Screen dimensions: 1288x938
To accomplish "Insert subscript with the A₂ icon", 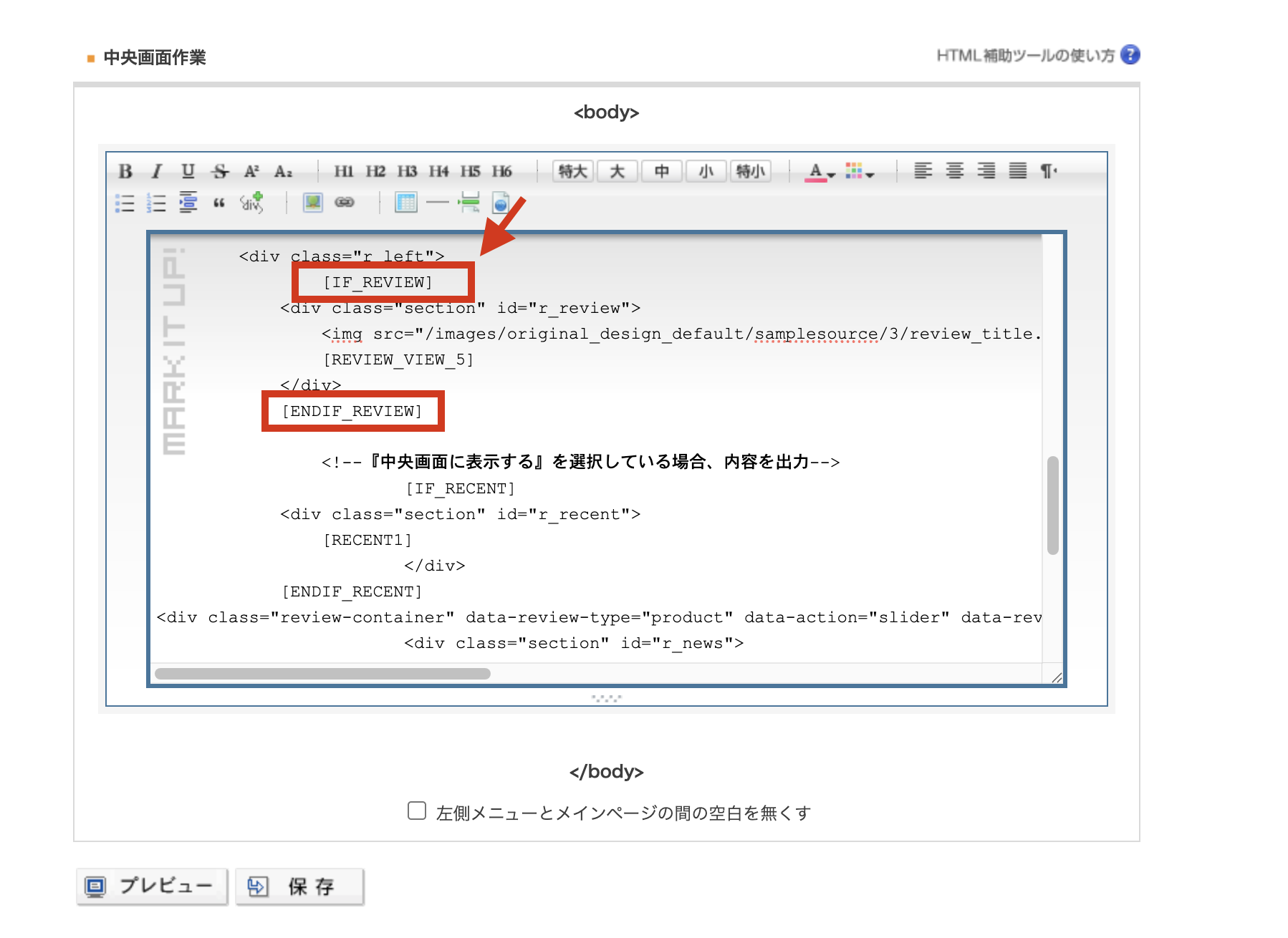I will pos(283,171).
